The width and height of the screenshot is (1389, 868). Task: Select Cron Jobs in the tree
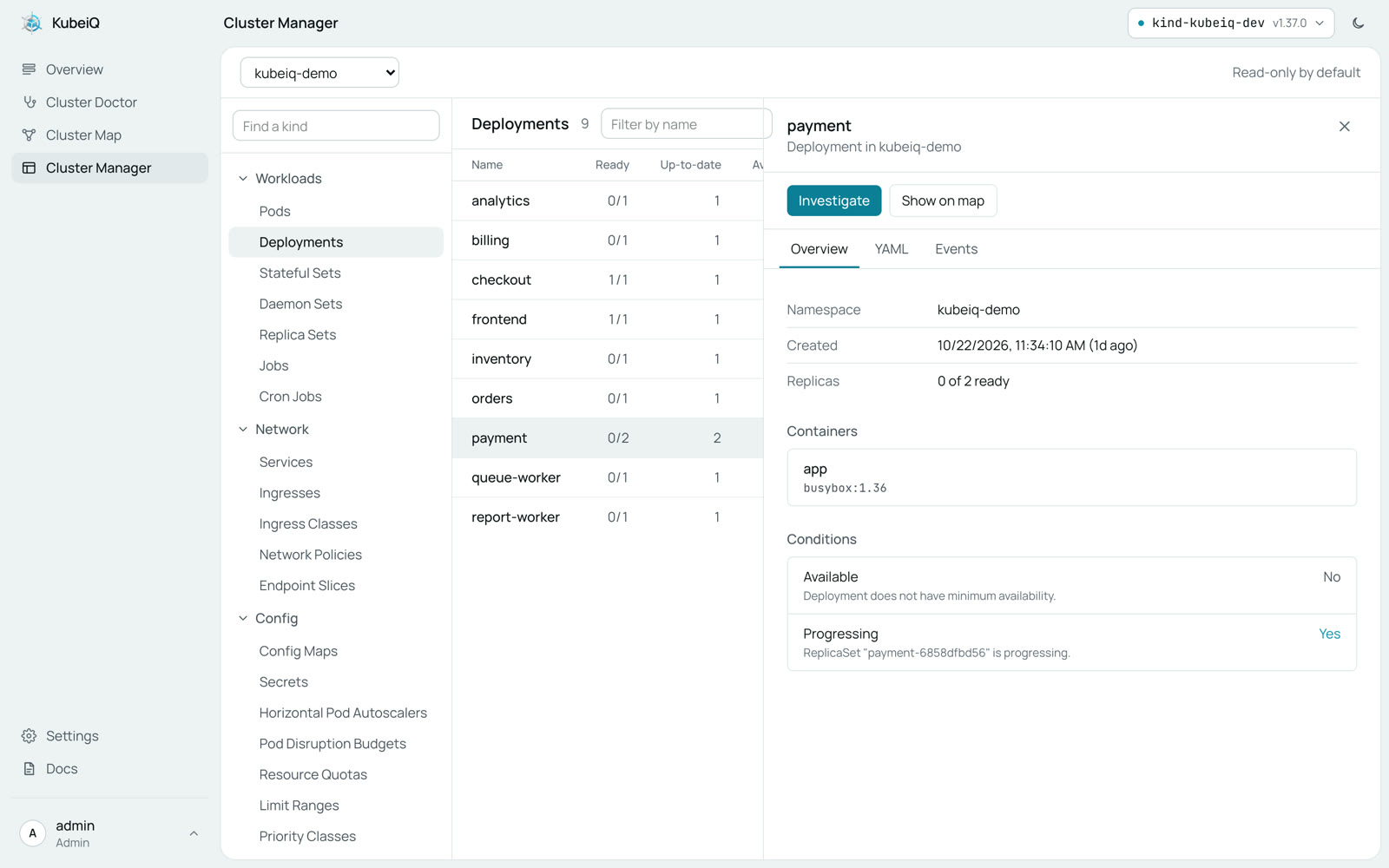tap(336, 397)
